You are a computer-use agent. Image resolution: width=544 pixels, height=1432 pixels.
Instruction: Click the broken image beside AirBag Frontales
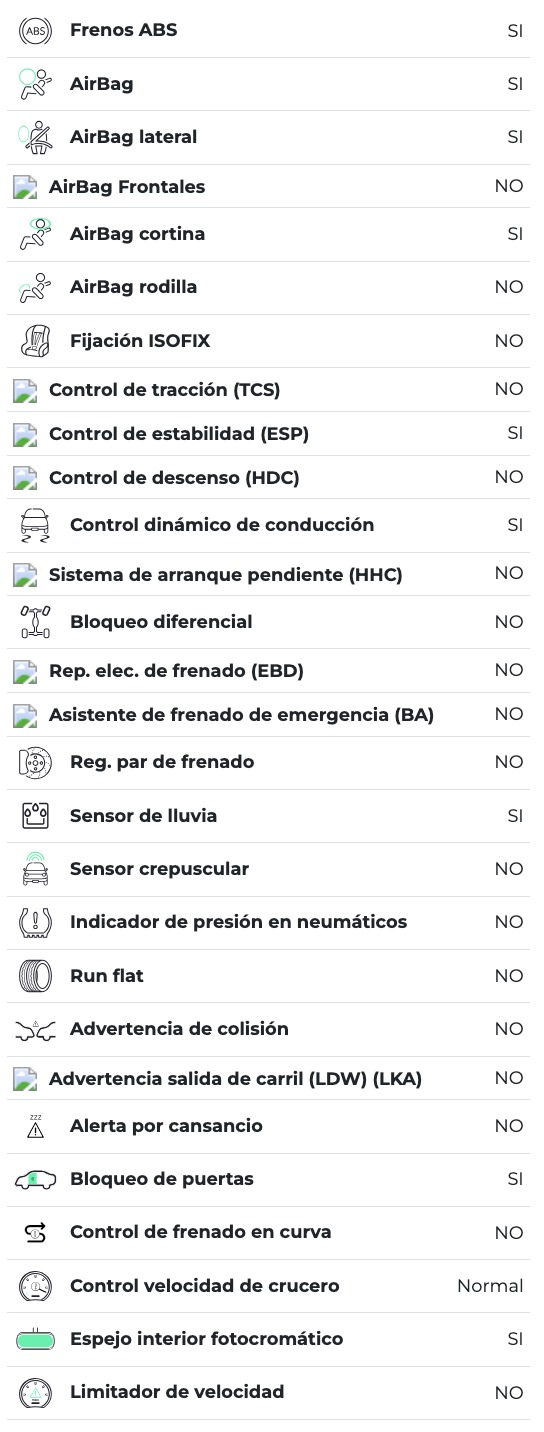25,187
